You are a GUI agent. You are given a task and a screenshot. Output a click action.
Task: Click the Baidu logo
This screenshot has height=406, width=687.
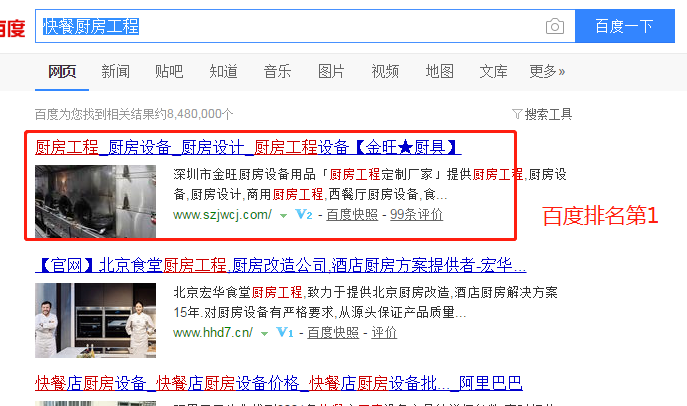[x=12, y=28]
